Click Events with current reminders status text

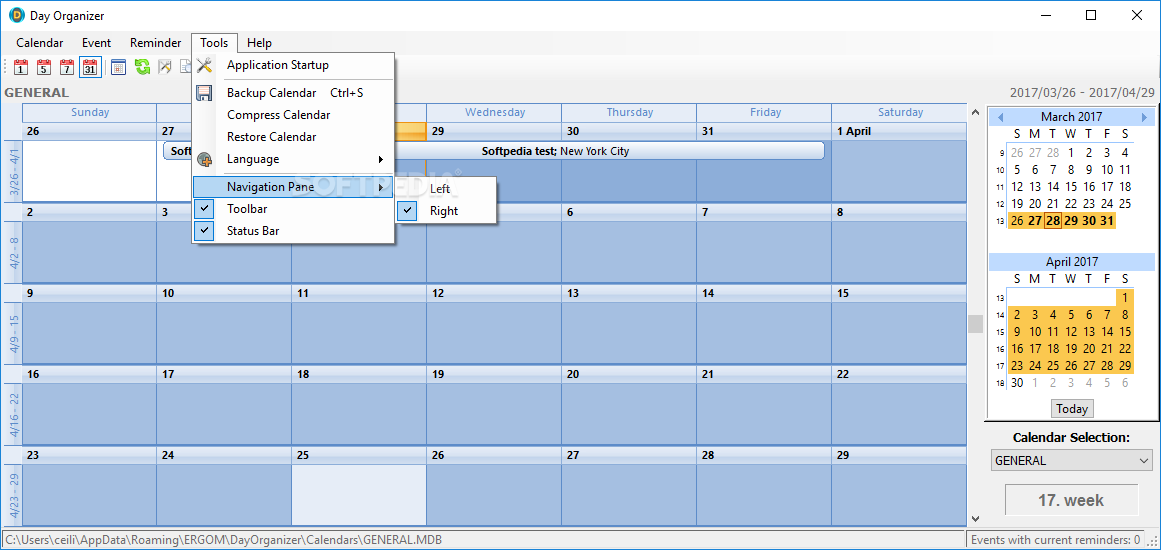pyautogui.click(x=1055, y=540)
